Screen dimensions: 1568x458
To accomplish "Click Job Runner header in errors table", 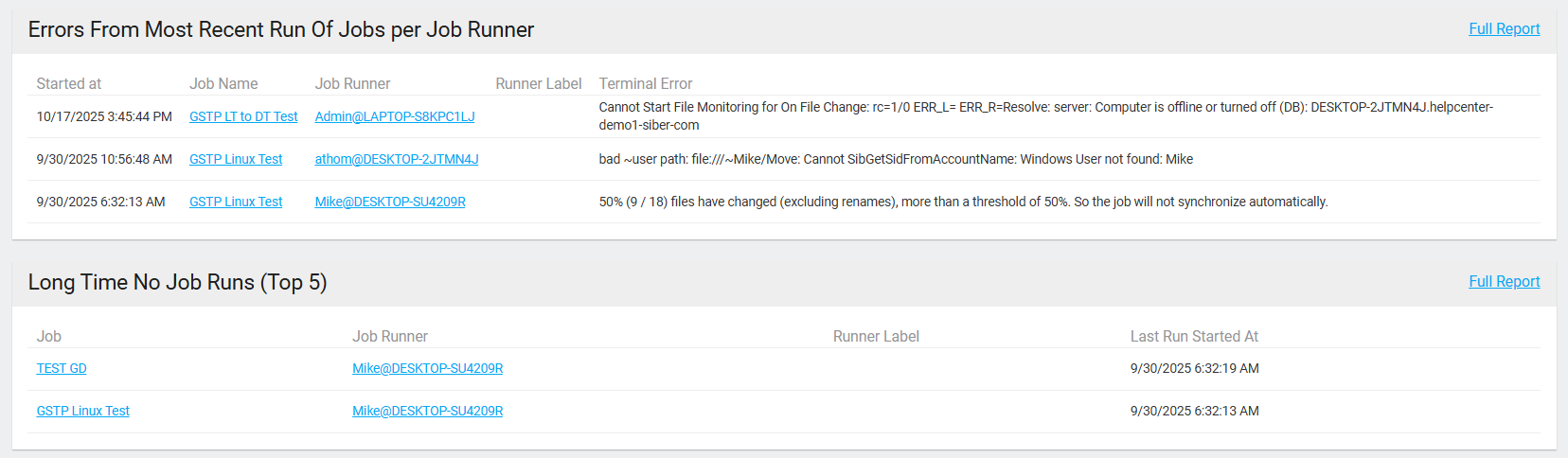I will click(x=352, y=84).
